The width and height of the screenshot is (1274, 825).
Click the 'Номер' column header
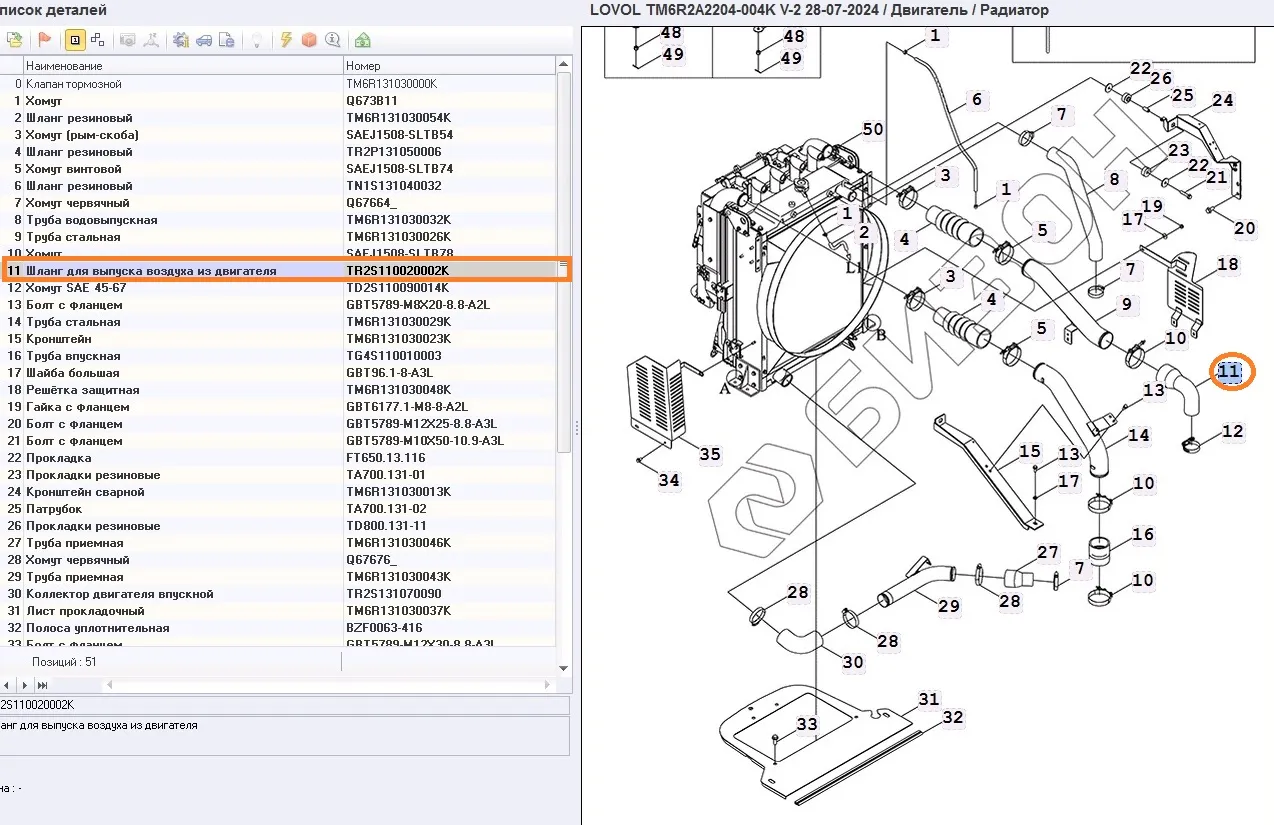coord(448,65)
